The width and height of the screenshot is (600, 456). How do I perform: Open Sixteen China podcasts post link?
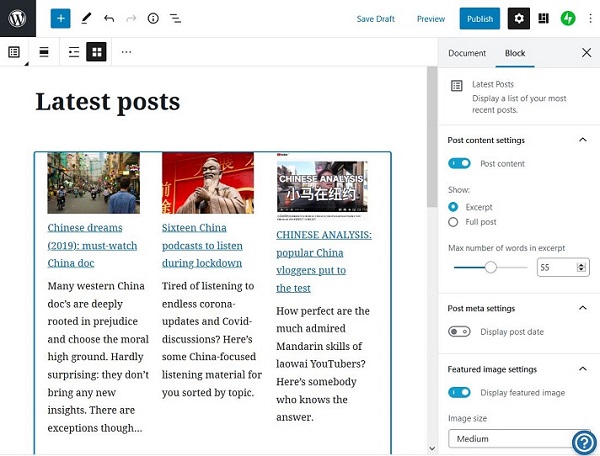pos(202,245)
